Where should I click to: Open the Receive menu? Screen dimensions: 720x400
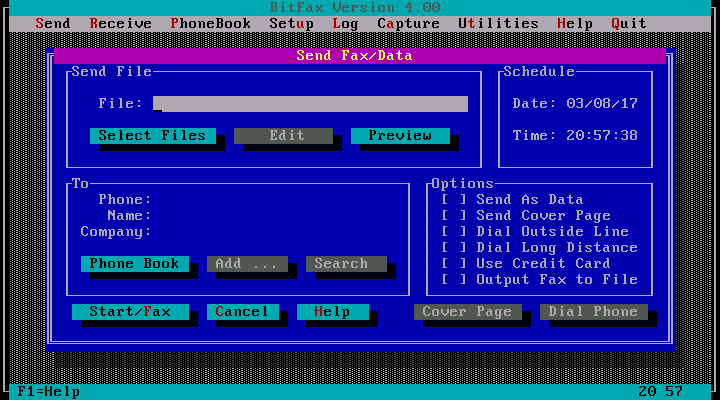120,23
